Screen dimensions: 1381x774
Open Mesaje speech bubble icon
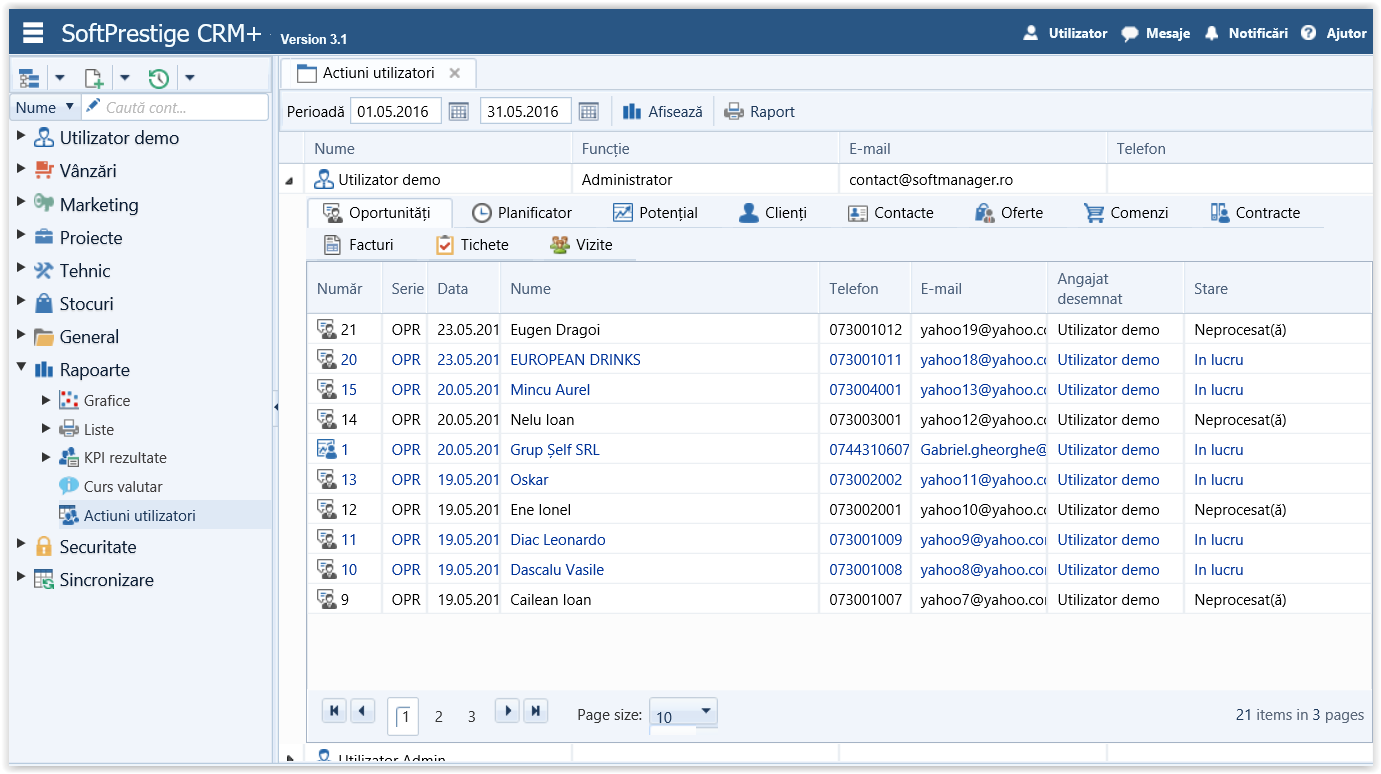pyautogui.click(x=1130, y=33)
